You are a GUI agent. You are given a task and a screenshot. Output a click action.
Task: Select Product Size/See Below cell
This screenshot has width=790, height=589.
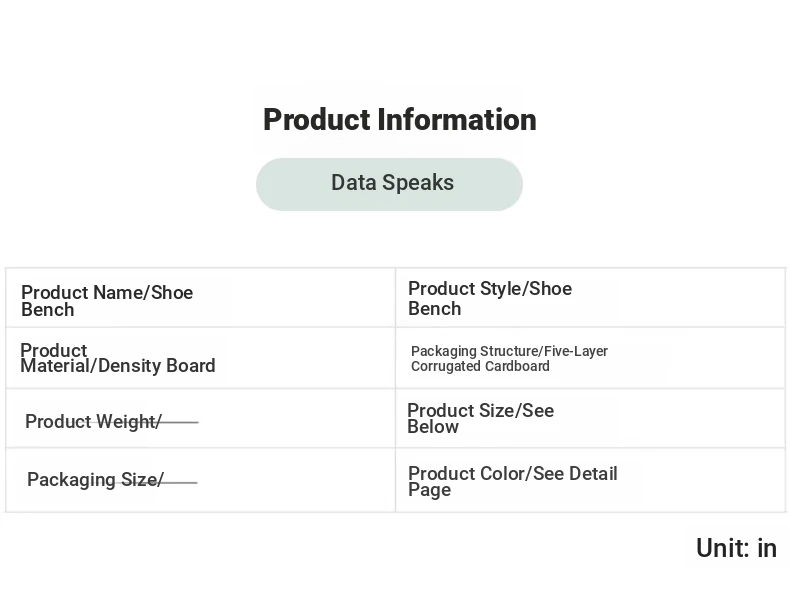coord(590,418)
